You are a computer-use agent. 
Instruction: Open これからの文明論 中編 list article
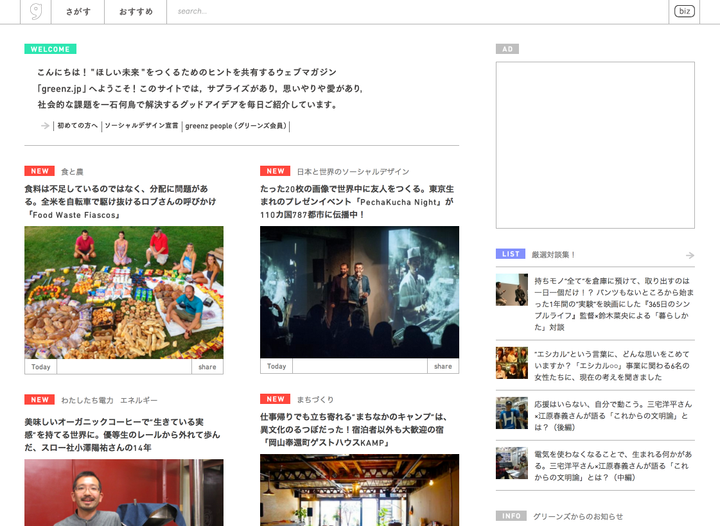pos(613,466)
